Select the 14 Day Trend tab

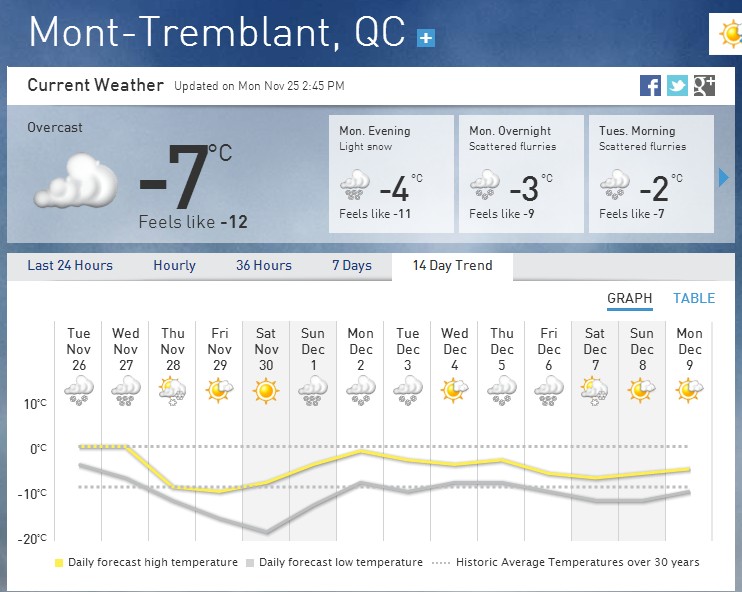(452, 266)
